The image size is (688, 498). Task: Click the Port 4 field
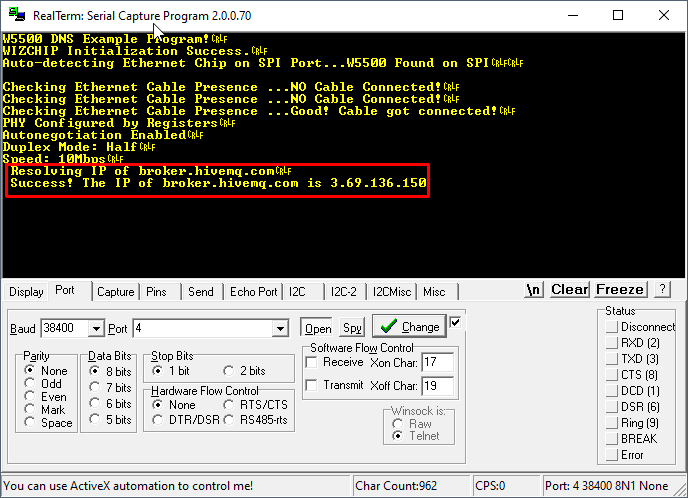[203, 328]
